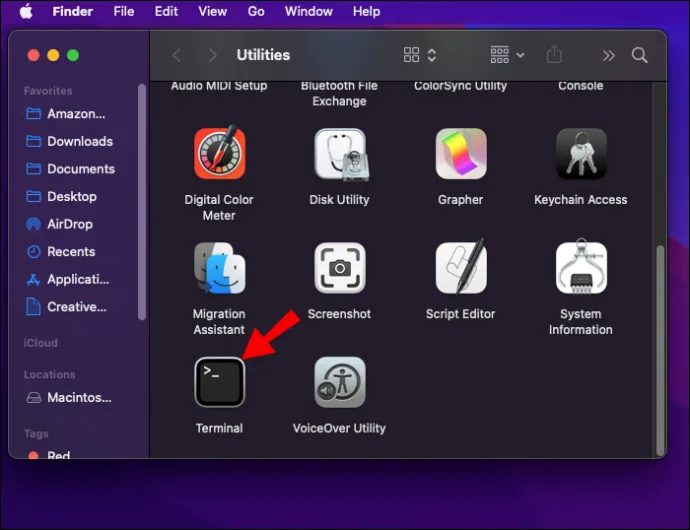Screen dimensions: 690x530
Task: Click the search magnifier icon
Action: click(639, 55)
